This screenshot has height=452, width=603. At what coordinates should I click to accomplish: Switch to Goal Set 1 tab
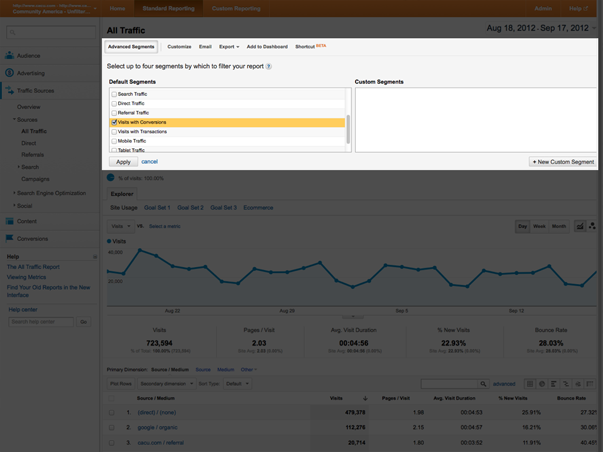[157, 208]
